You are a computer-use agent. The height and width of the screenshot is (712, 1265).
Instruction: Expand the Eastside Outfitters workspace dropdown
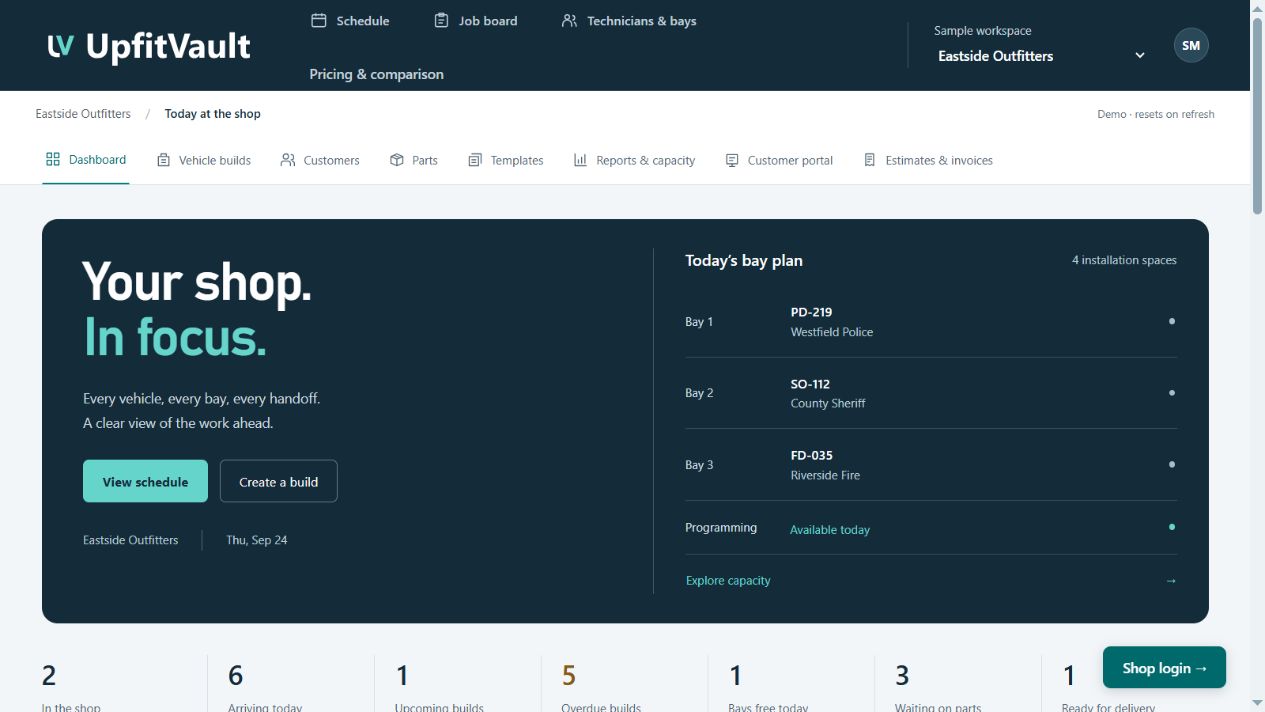1040,56
